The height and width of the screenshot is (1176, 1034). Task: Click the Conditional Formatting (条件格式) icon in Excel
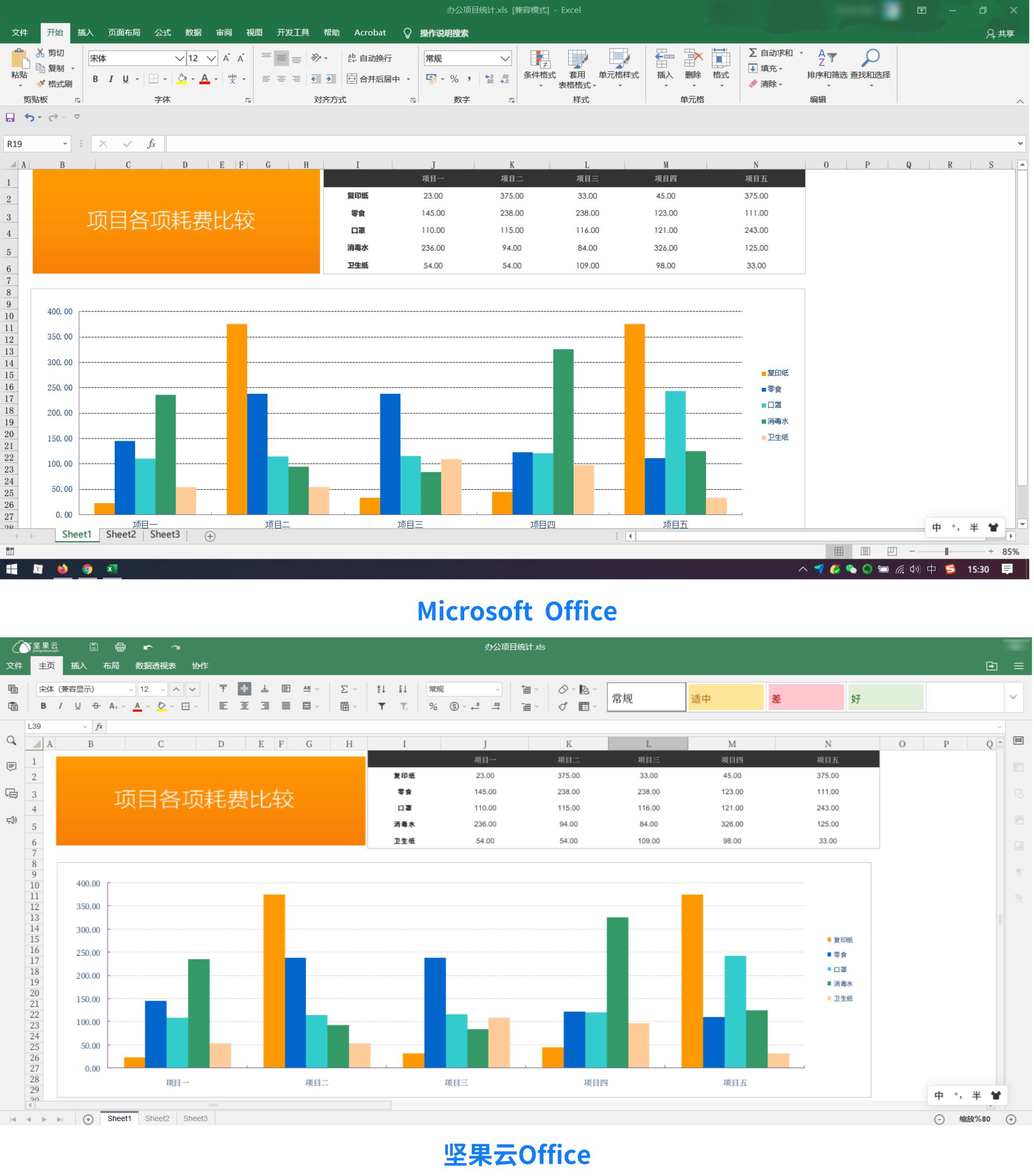click(540, 59)
